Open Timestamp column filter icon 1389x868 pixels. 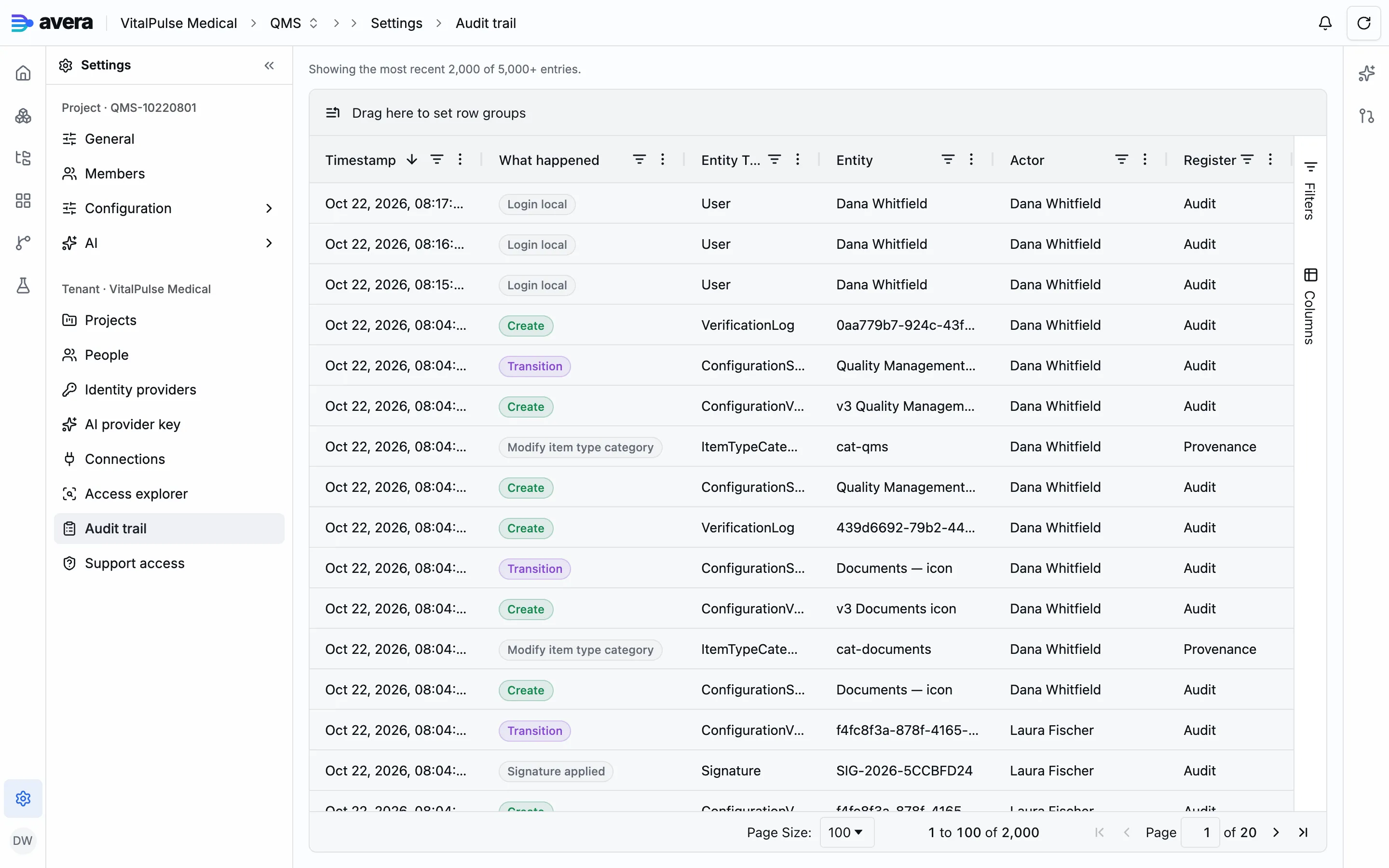tap(437, 160)
